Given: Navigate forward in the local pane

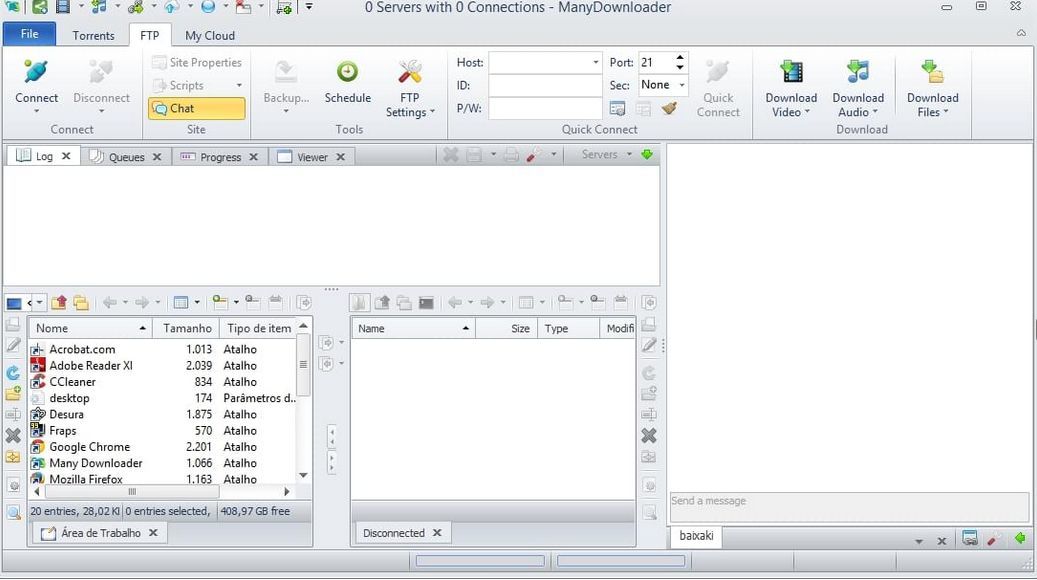Looking at the screenshot, I should [142, 303].
